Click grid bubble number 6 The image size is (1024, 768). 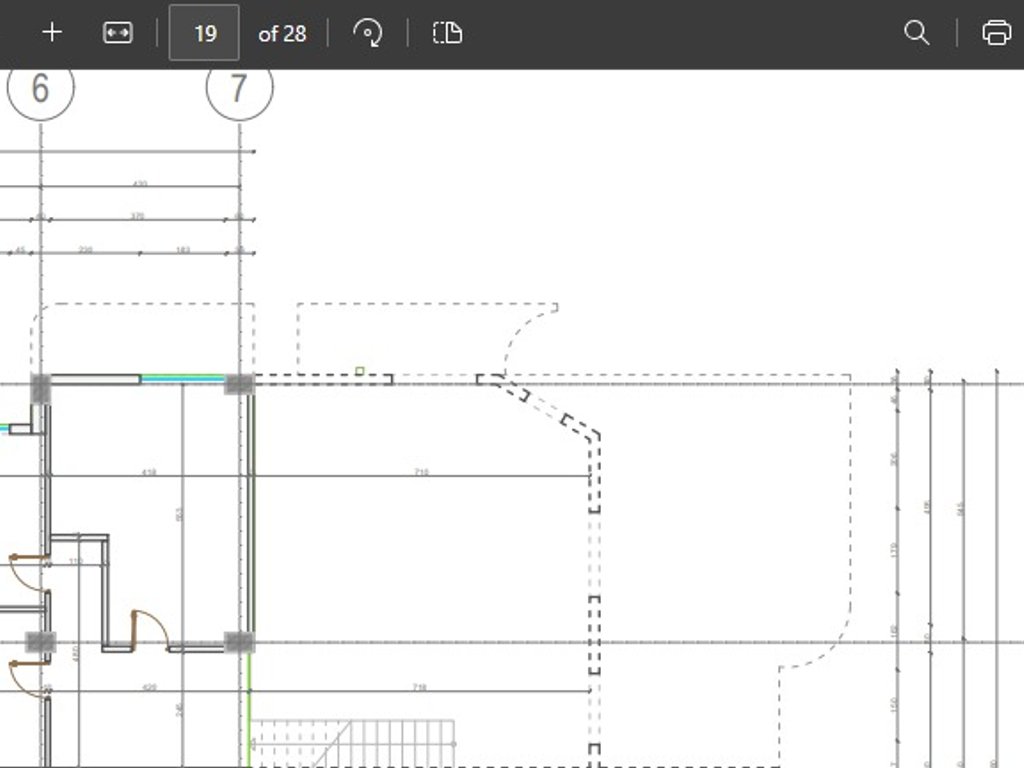pos(41,88)
